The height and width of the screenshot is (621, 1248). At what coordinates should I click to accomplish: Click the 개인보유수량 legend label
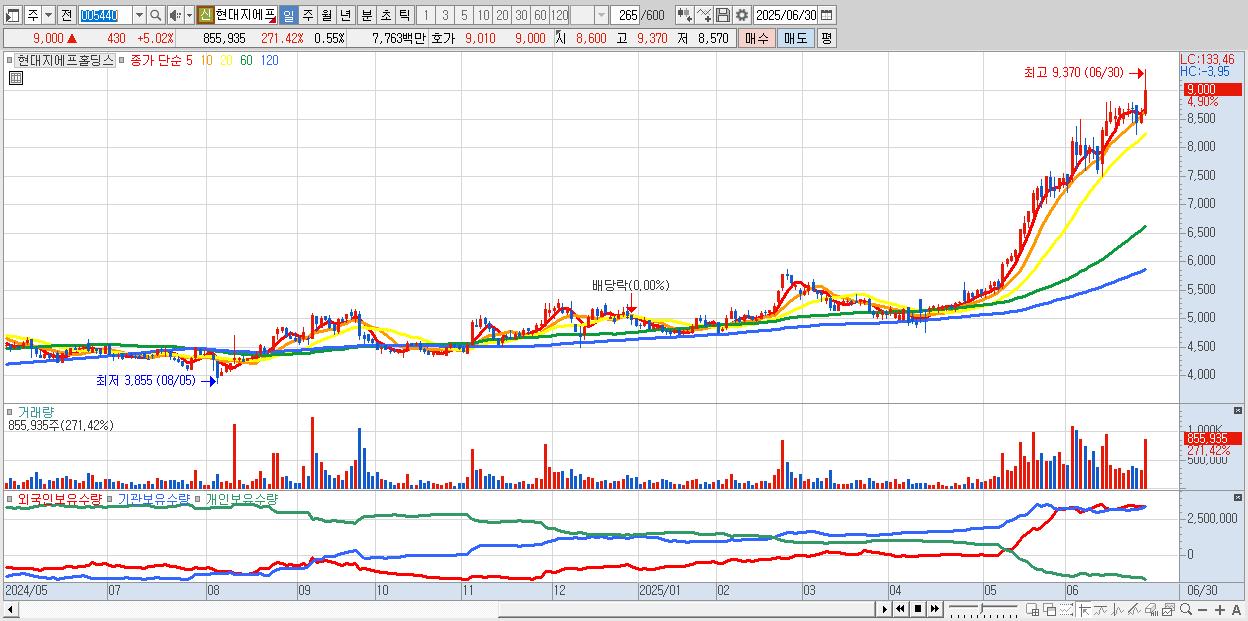pyautogui.click(x=241, y=498)
